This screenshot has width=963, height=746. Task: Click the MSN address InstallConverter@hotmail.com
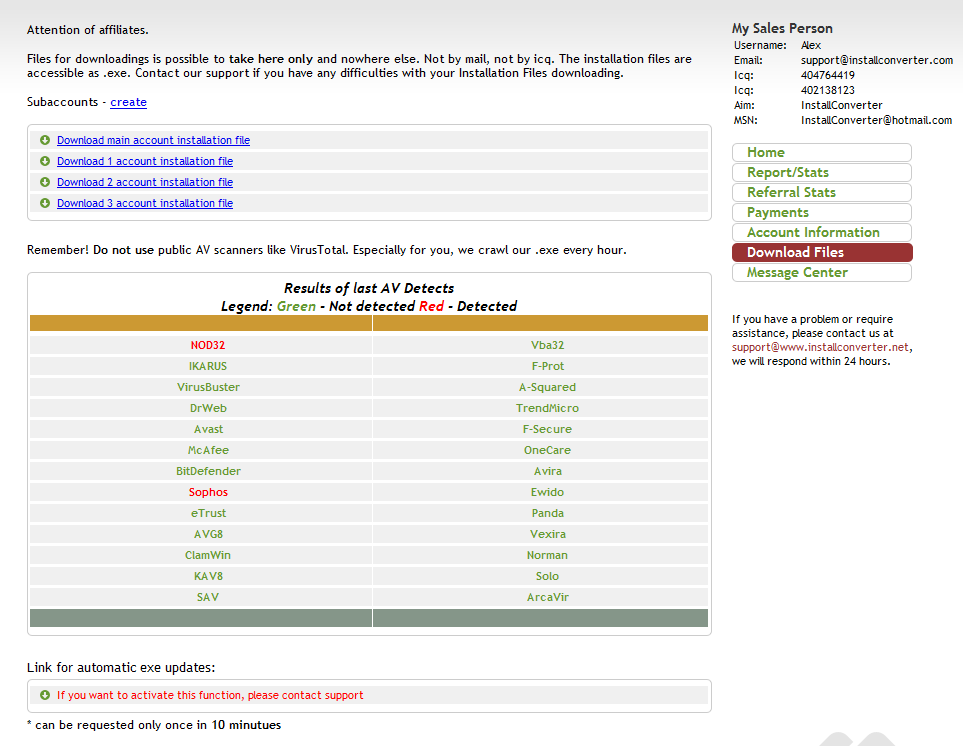coord(876,120)
